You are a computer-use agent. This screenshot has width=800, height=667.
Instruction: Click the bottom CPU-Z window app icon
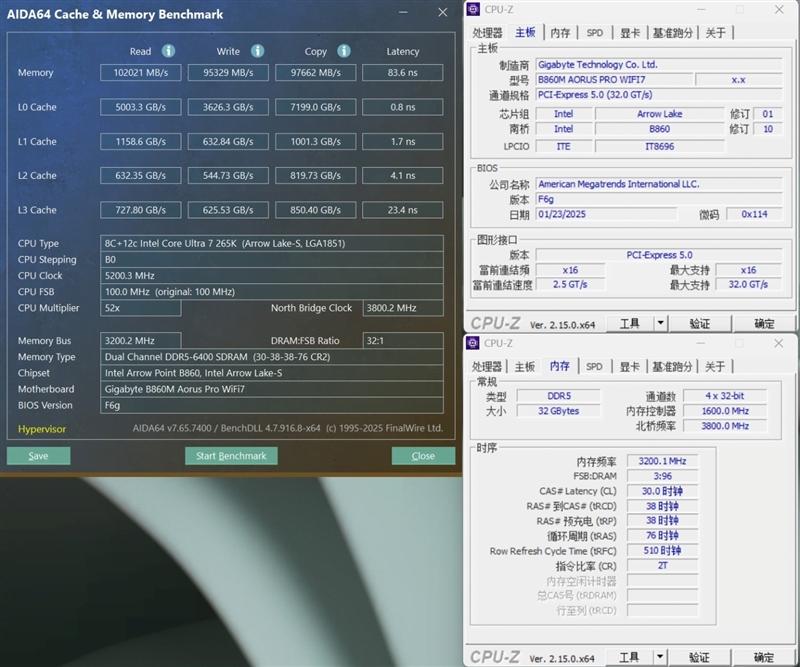pyautogui.click(x=473, y=343)
